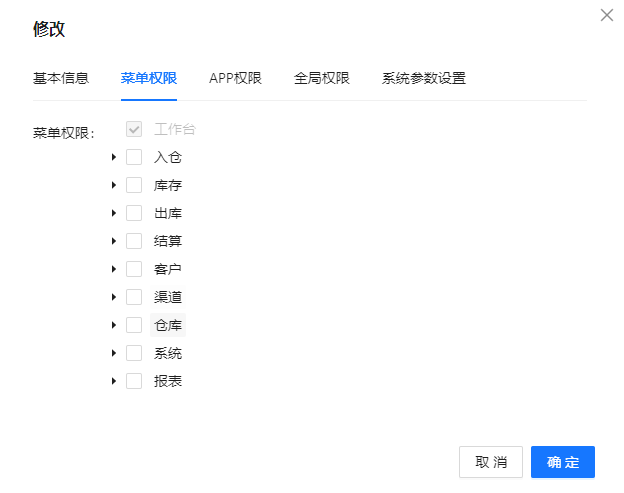Expand the 客户 tree node arrow
This screenshot has height=493, width=624.
(114, 269)
